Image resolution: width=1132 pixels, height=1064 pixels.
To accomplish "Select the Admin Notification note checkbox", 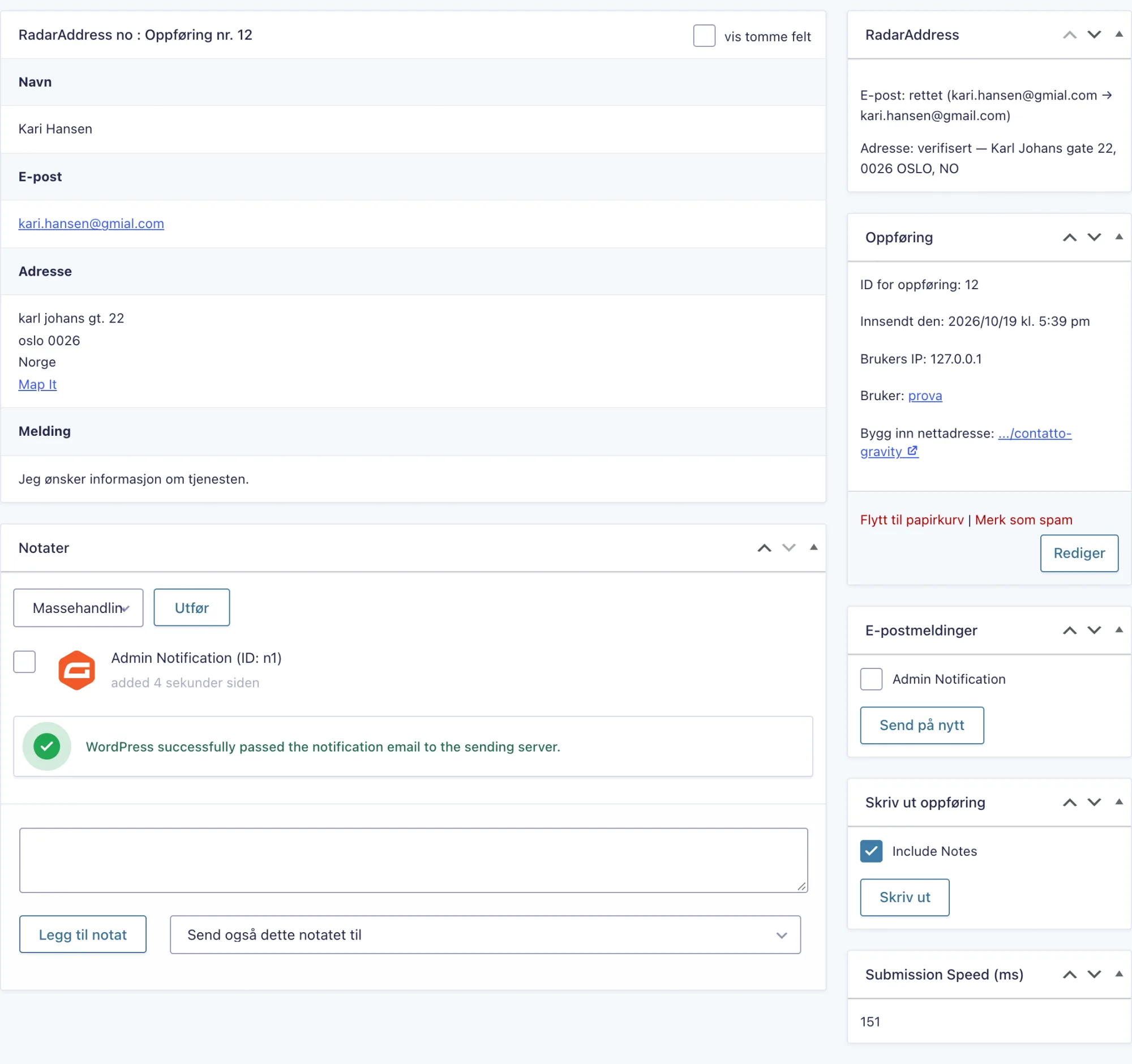I will click(24, 662).
